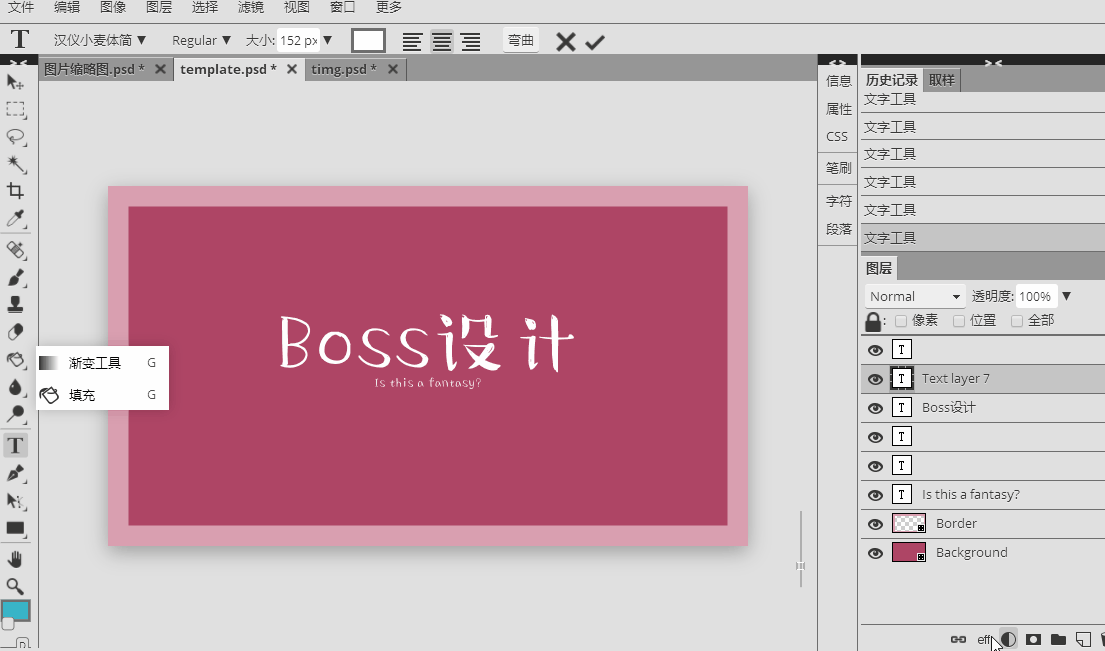The width and height of the screenshot is (1105, 651).
Task: Expand the Regular font style dropdown
Action: 201,41
